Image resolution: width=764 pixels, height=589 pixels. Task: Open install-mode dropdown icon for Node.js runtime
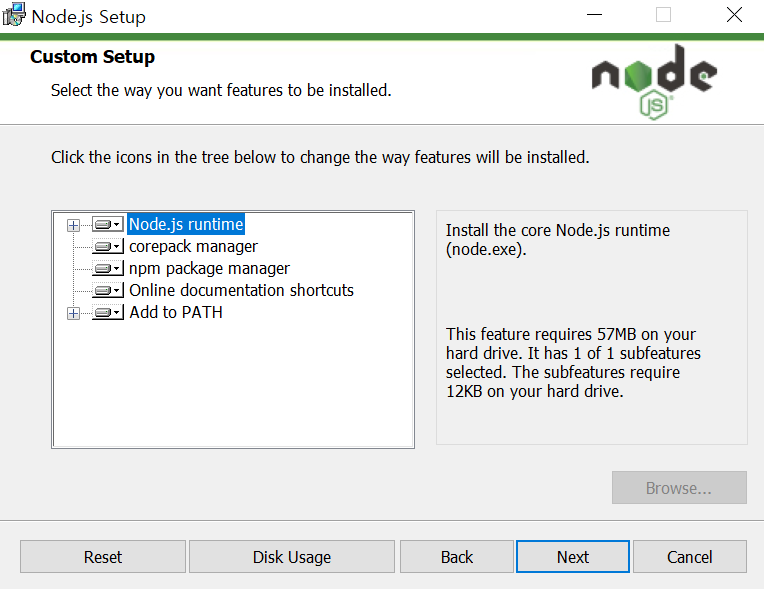108,225
